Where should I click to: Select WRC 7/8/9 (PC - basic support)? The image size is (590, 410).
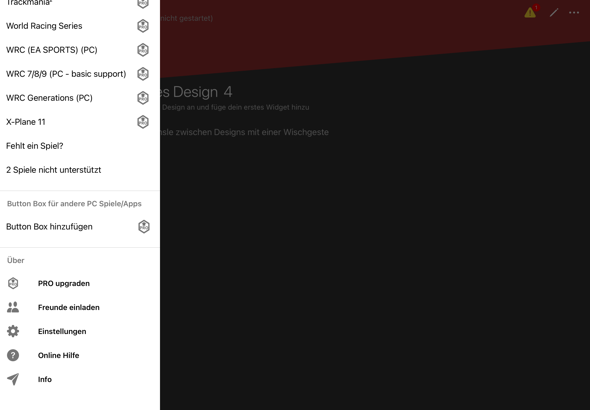click(80, 74)
